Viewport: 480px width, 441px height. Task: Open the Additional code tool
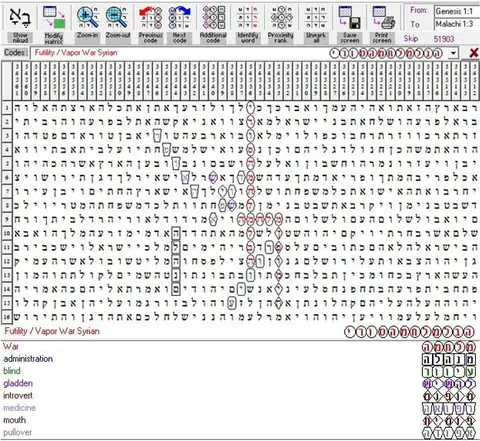(x=213, y=18)
